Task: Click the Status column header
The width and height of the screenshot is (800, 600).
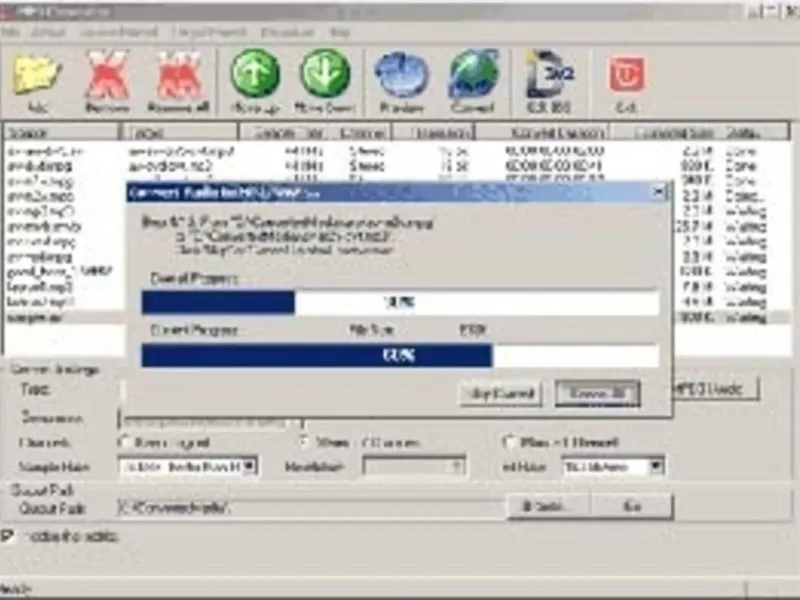Action: 755,133
